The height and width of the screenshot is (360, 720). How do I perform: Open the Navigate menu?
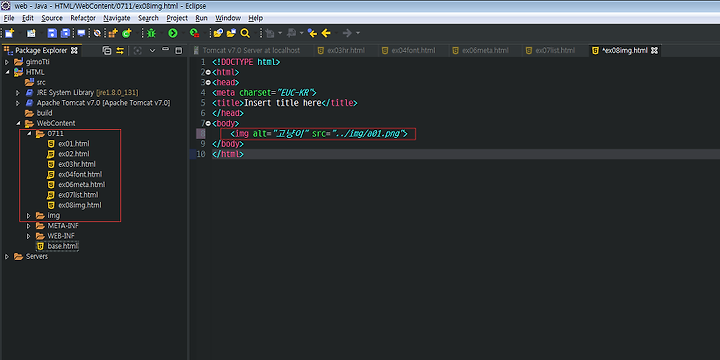[117, 18]
